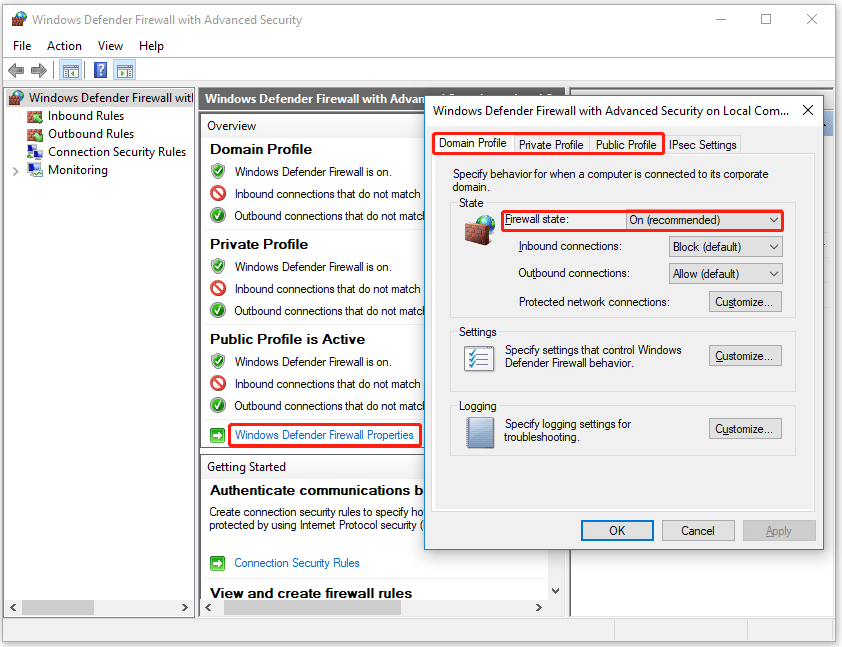Click the Monitoring tree icon
This screenshot has height=647, width=842.
(x=35, y=170)
